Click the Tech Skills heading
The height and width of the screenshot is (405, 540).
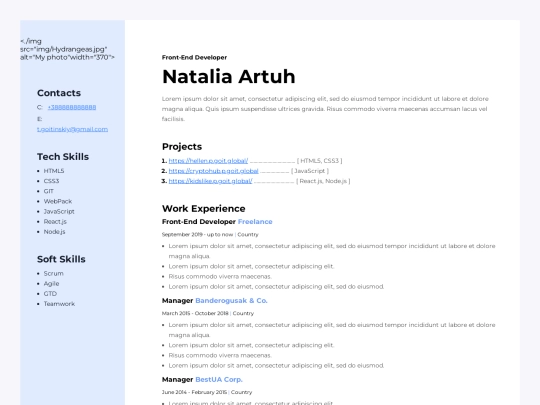pos(63,157)
